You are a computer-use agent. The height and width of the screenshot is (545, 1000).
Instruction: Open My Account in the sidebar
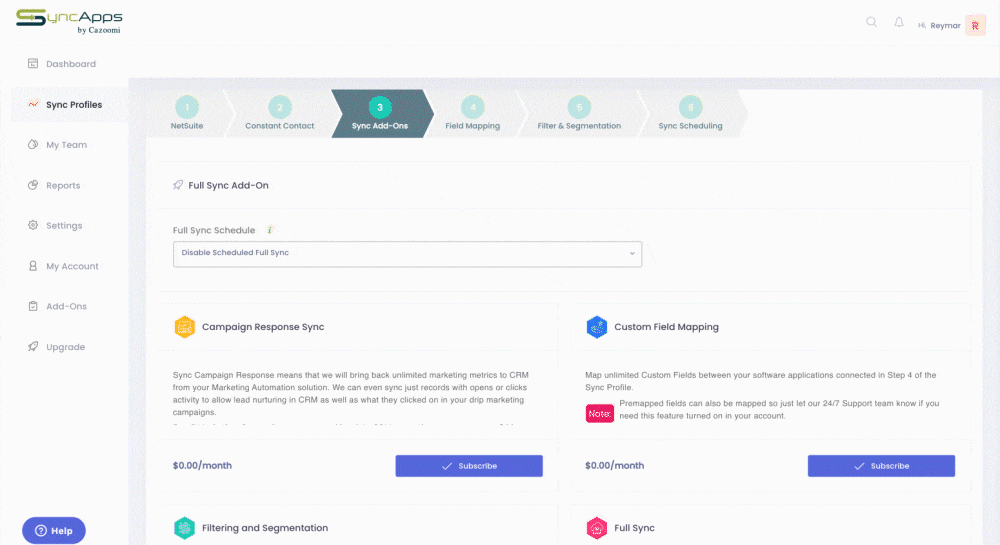pyautogui.click(x=70, y=266)
